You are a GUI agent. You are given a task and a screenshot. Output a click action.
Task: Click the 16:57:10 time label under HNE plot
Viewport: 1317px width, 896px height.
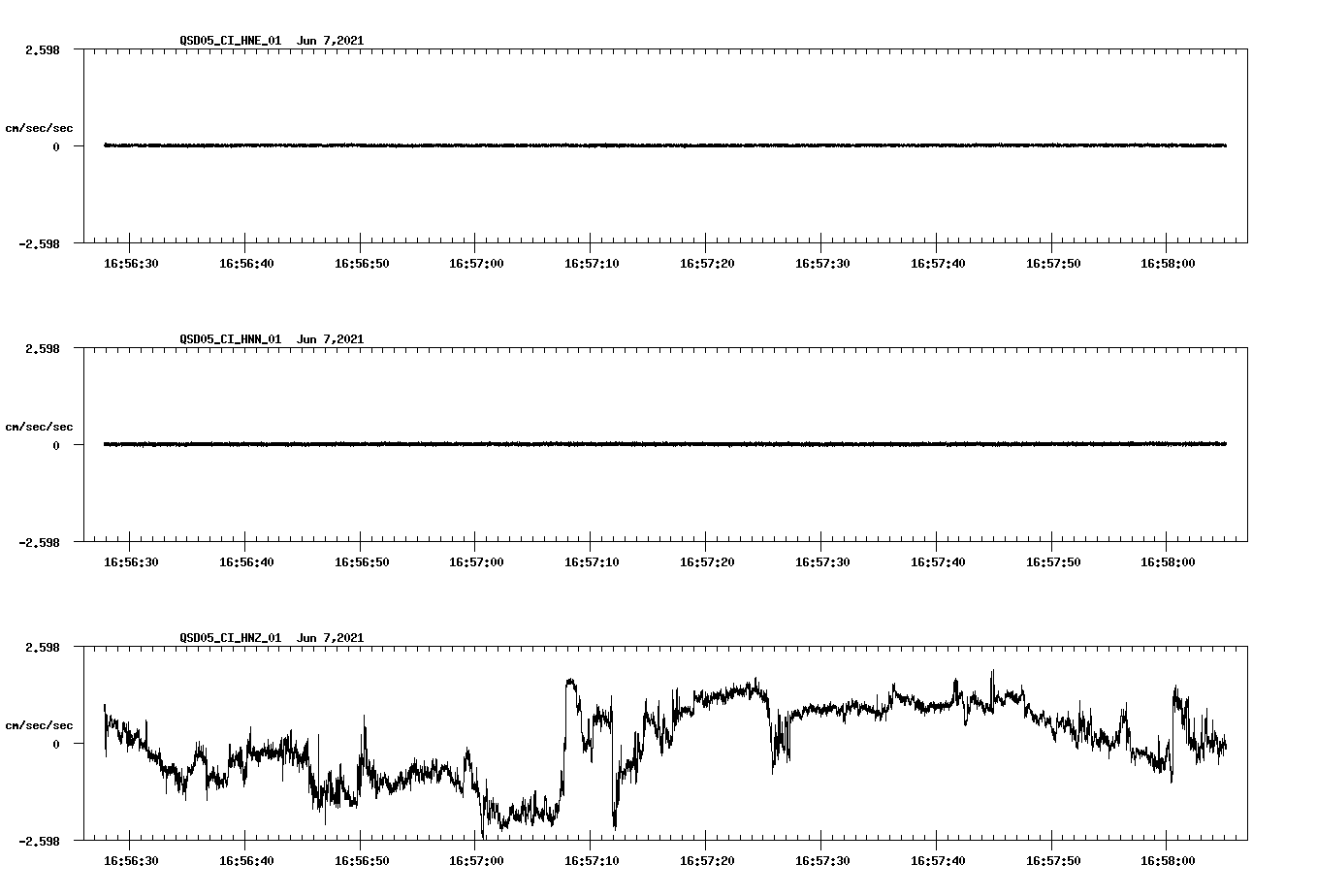(592, 264)
